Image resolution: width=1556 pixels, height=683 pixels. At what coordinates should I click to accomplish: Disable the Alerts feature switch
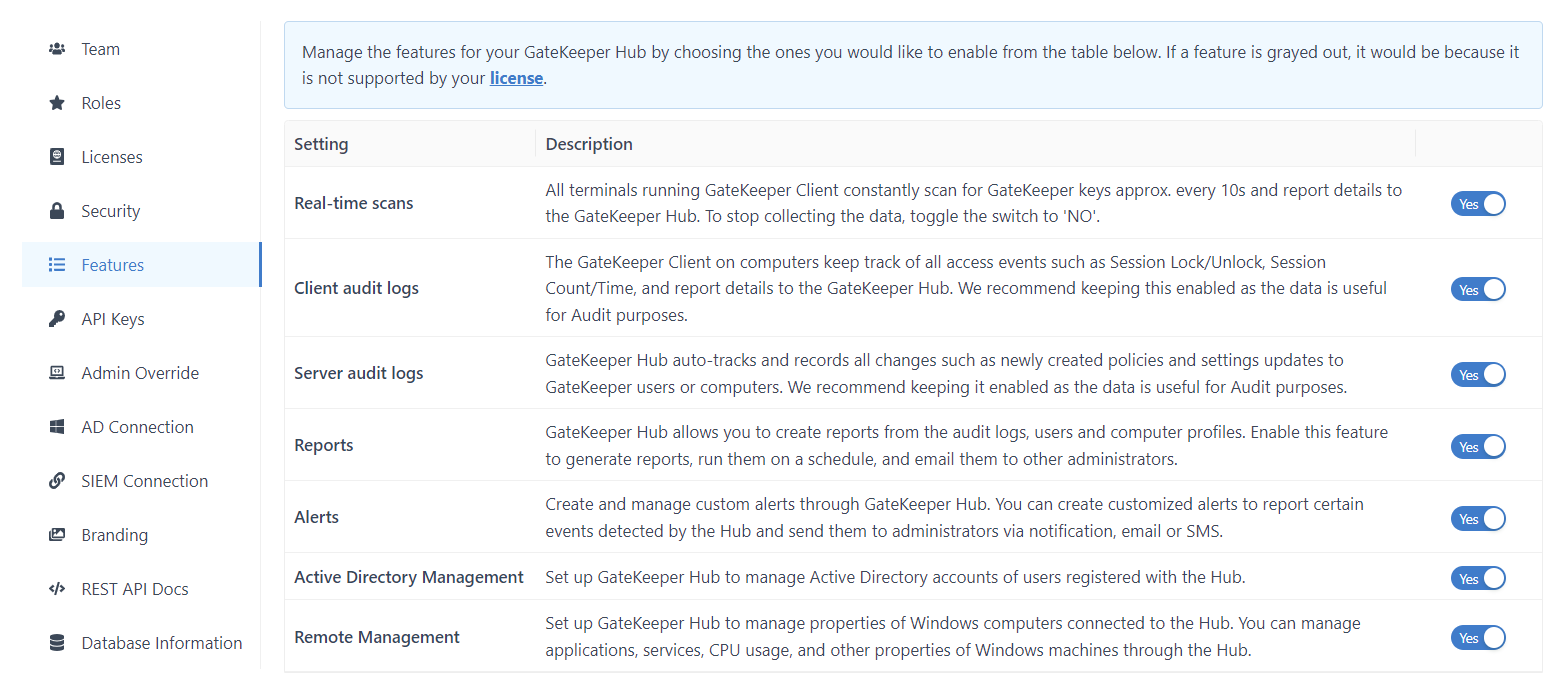(x=1477, y=518)
